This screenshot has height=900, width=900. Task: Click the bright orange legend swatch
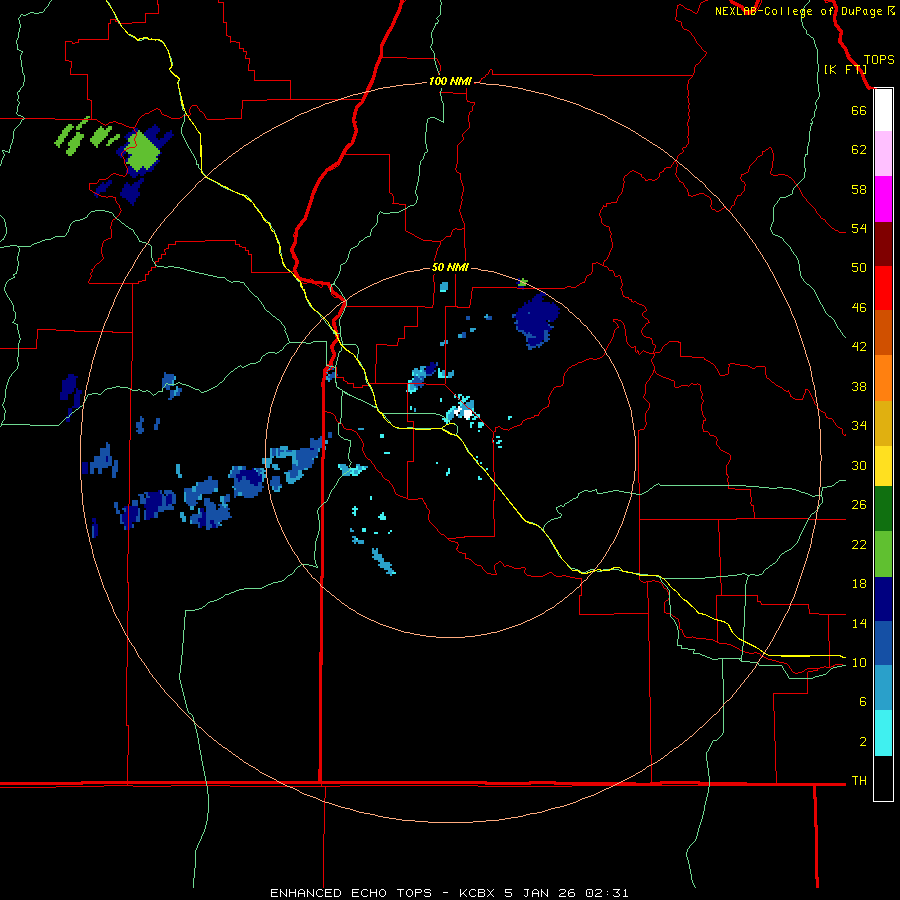883,378
